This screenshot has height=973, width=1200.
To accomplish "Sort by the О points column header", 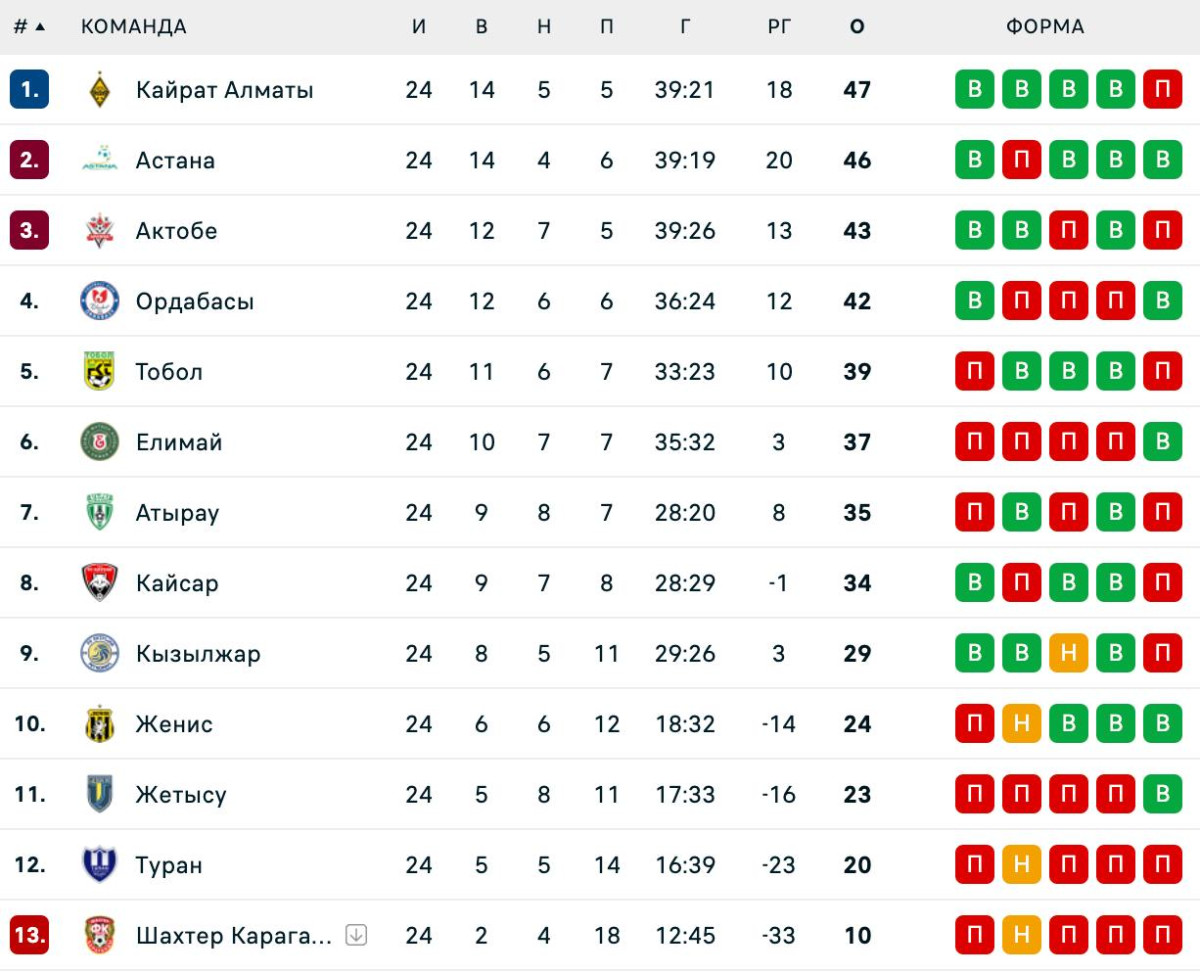I will click(x=857, y=27).
